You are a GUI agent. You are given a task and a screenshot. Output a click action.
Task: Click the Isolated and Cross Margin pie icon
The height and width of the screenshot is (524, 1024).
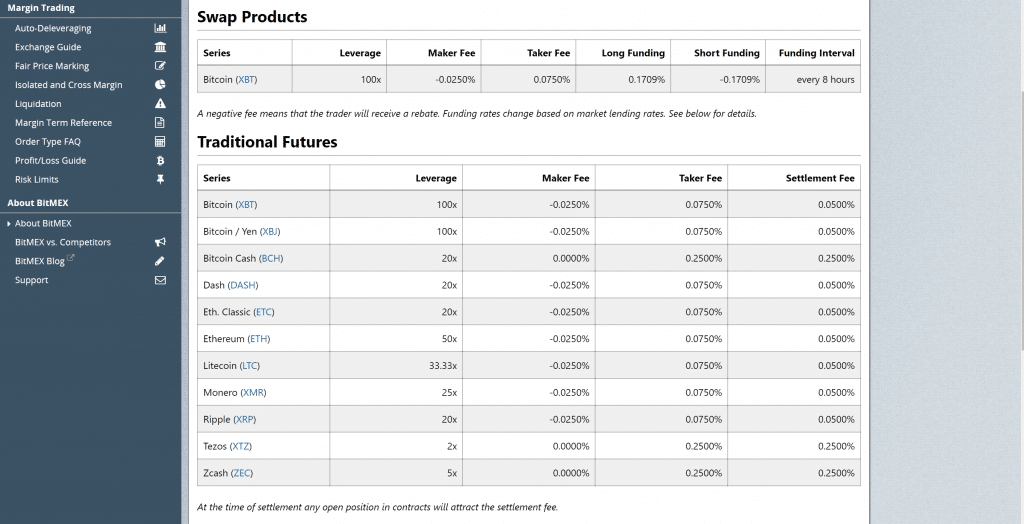point(160,85)
